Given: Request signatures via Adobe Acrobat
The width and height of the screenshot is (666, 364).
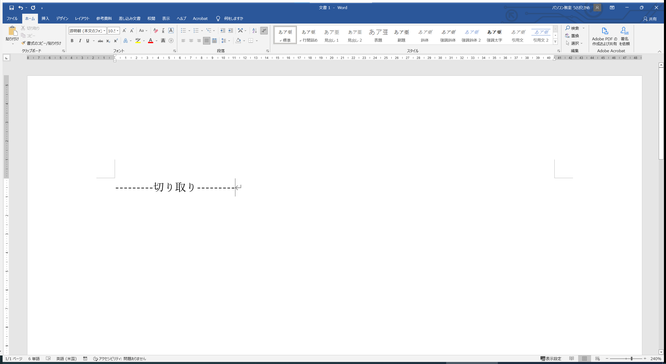Looking at the screenshot, I should (624, 36).
